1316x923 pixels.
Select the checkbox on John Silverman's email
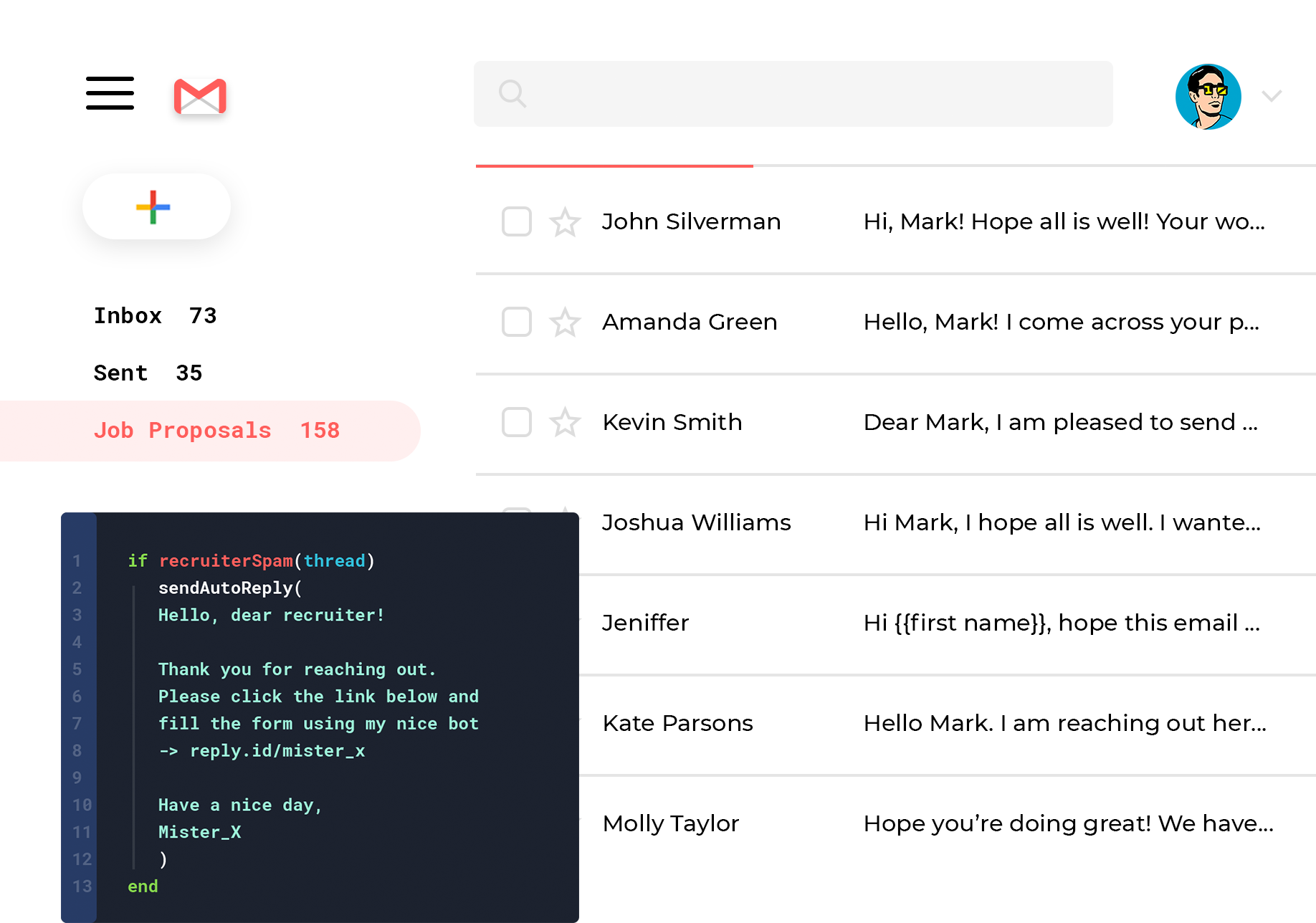point(515,222)
